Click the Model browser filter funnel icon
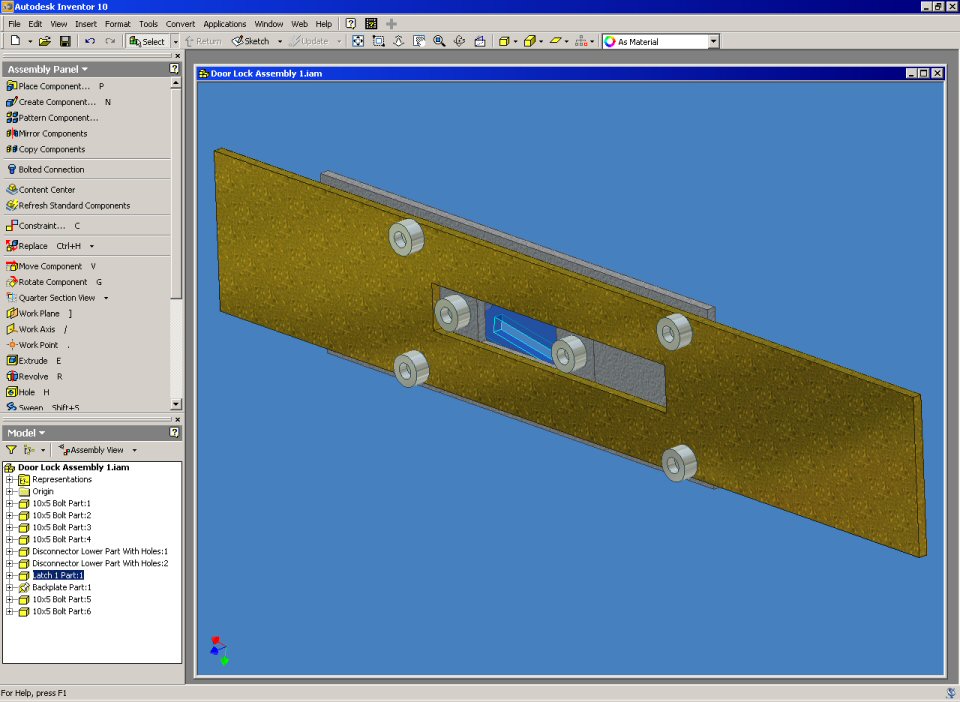The width and height of the screenshot is (960, 702). [x=11, y=450]
